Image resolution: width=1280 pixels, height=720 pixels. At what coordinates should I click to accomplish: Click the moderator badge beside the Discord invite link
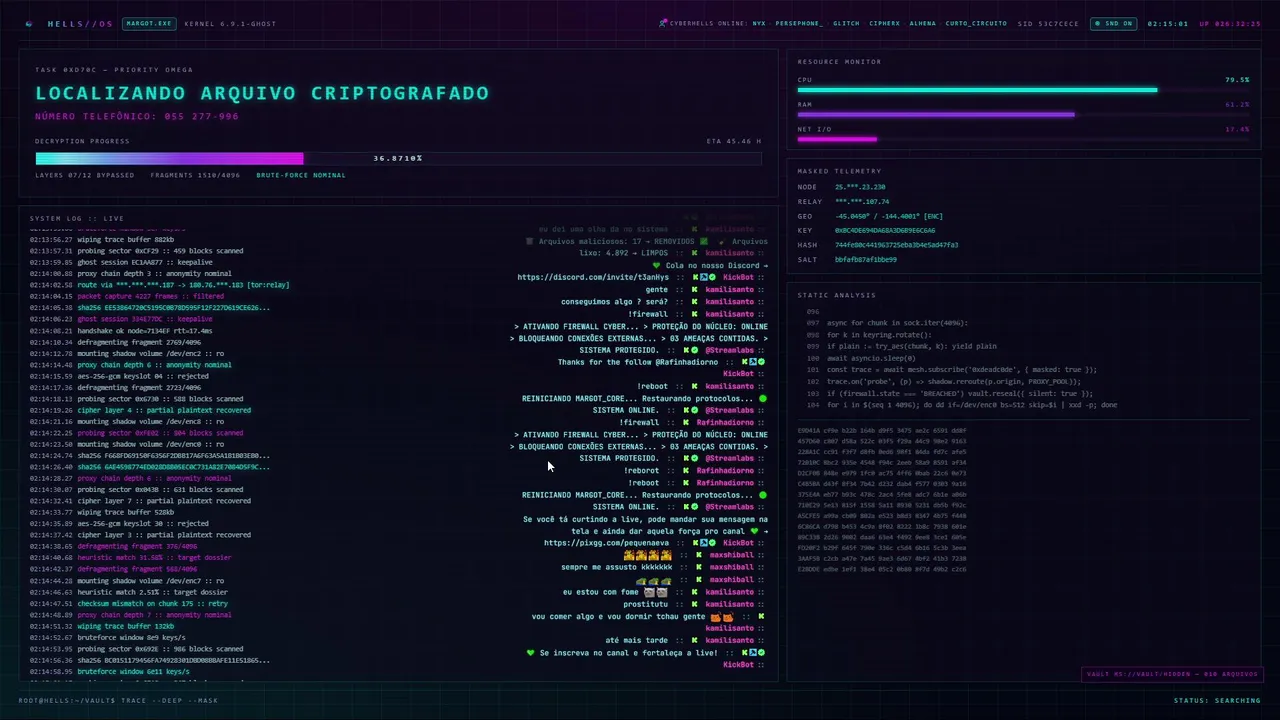[x=704, y=277]
